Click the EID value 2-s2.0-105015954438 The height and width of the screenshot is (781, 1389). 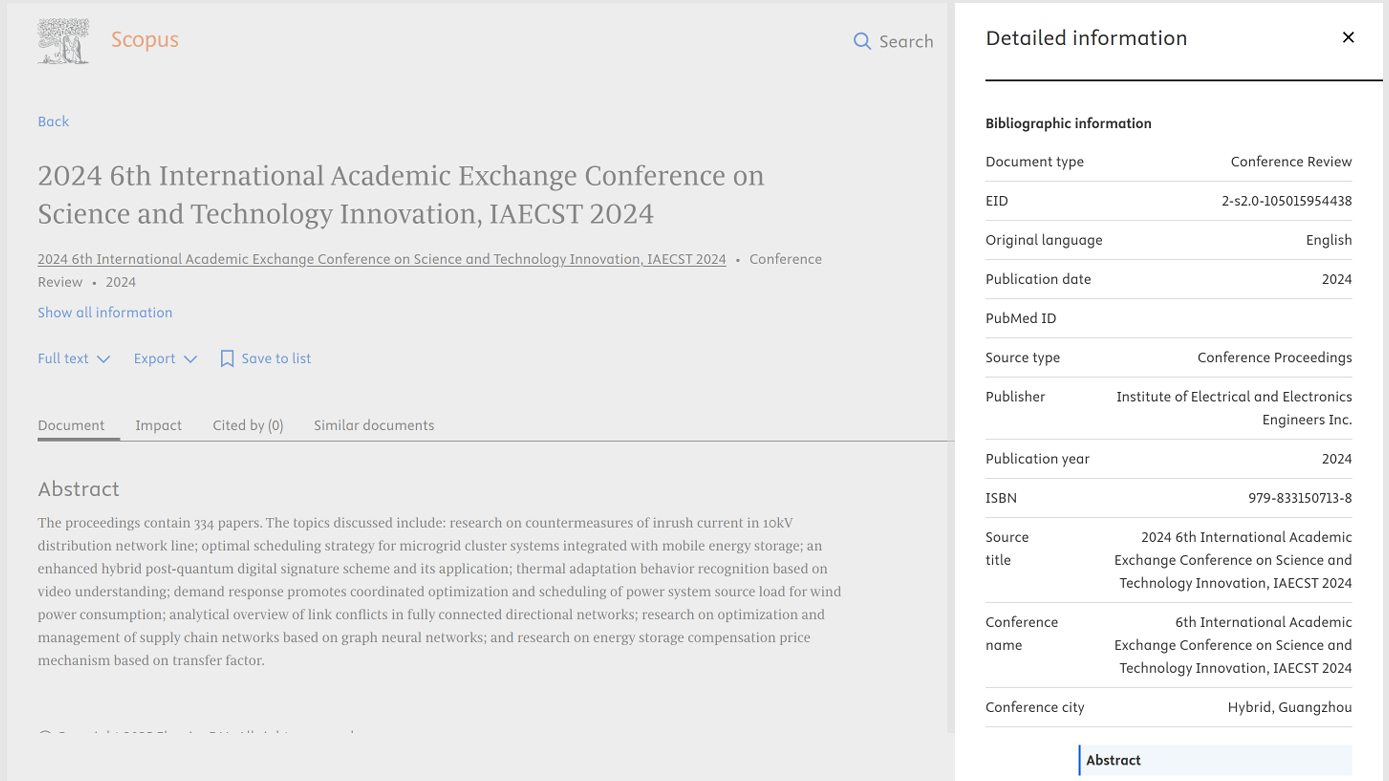pos(1286,201)
